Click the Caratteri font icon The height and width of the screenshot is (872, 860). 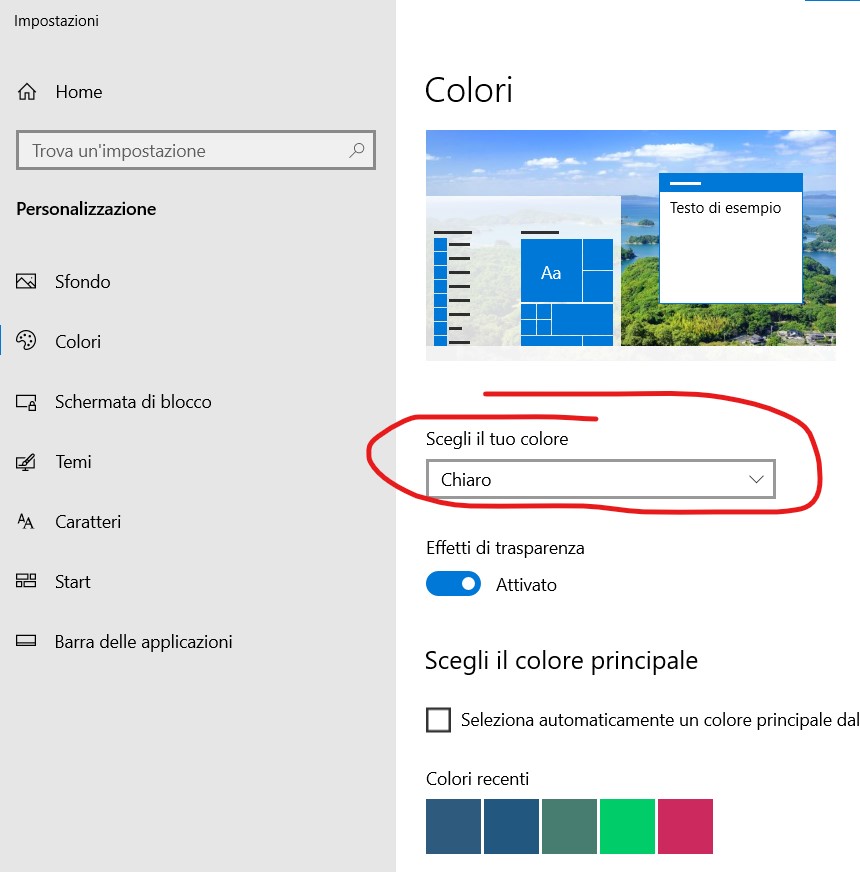(26, 522)
